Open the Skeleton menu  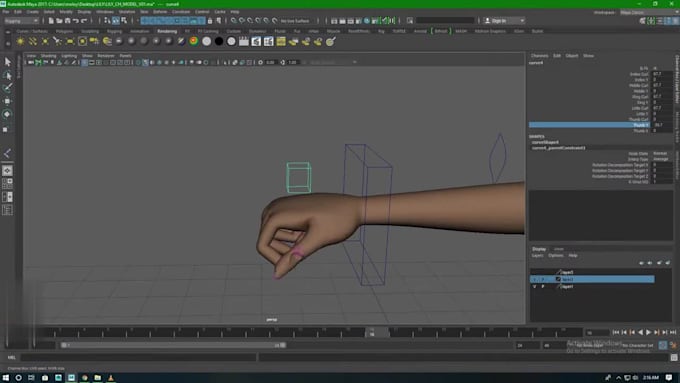click(127, 12)
